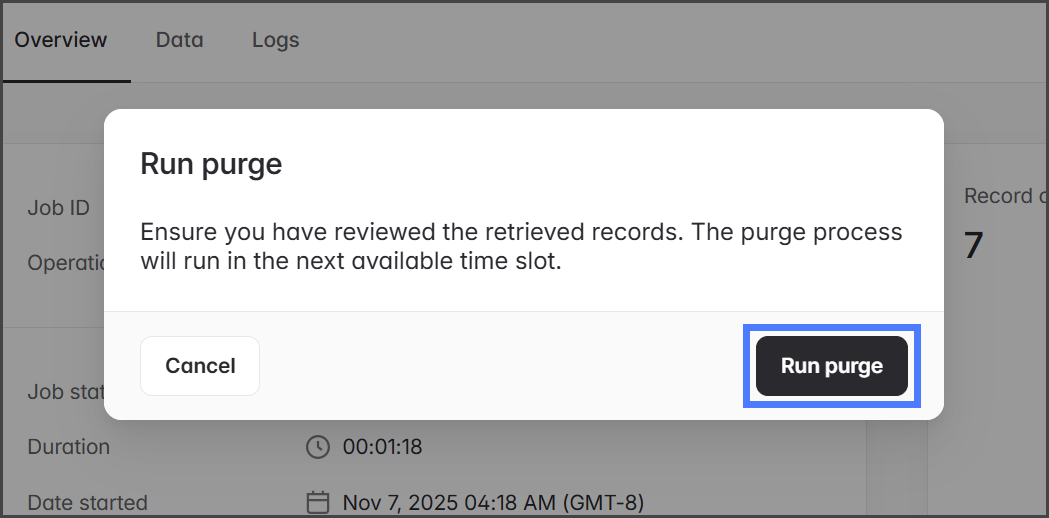Click the clock icon beside the duration

[317, 447]
